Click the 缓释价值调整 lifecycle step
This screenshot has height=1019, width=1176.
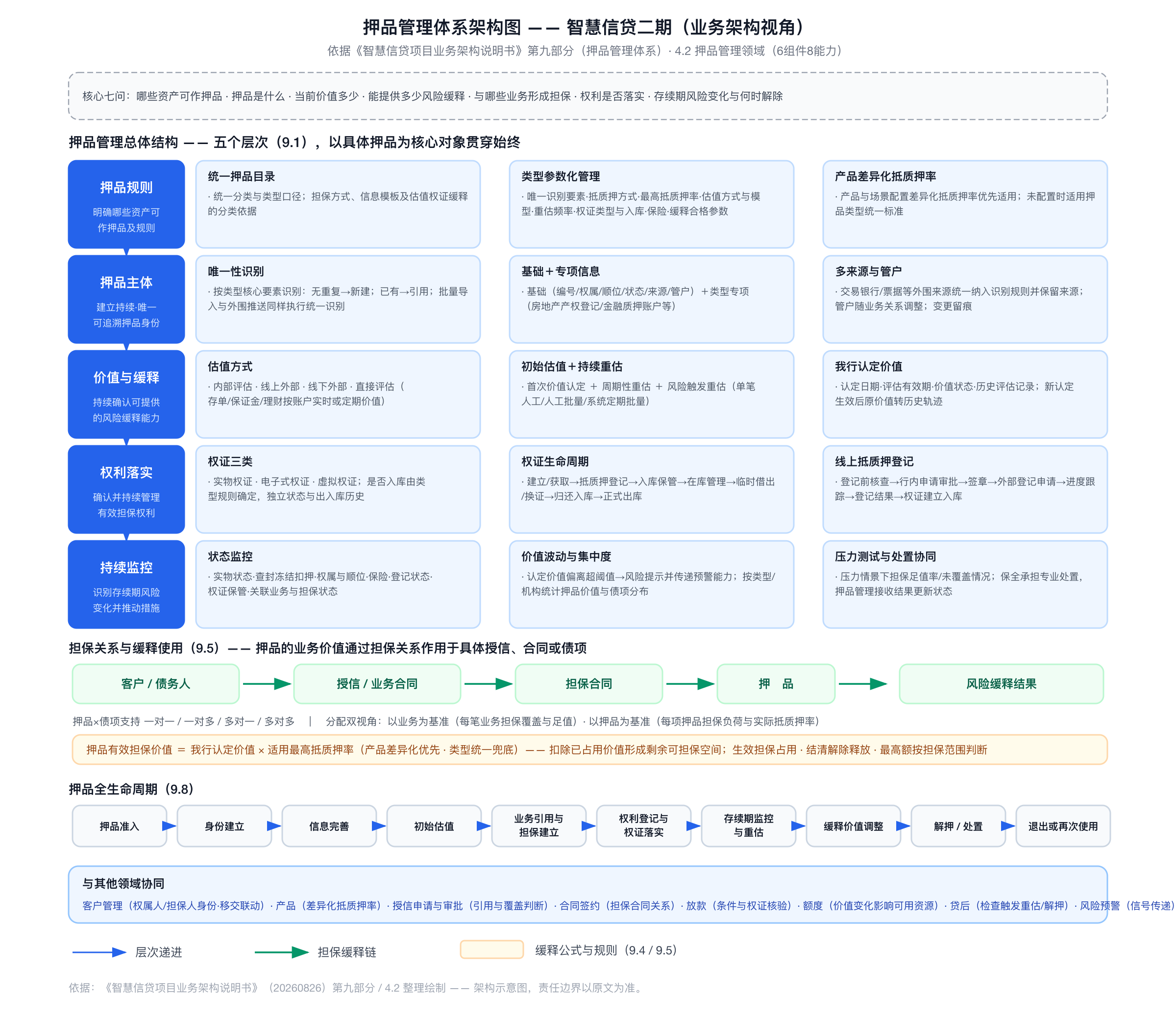(x=853, y=825)
